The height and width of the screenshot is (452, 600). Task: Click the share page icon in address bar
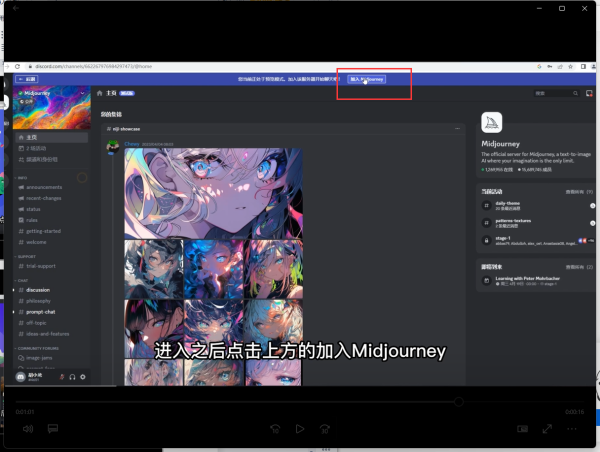(560, 67)
